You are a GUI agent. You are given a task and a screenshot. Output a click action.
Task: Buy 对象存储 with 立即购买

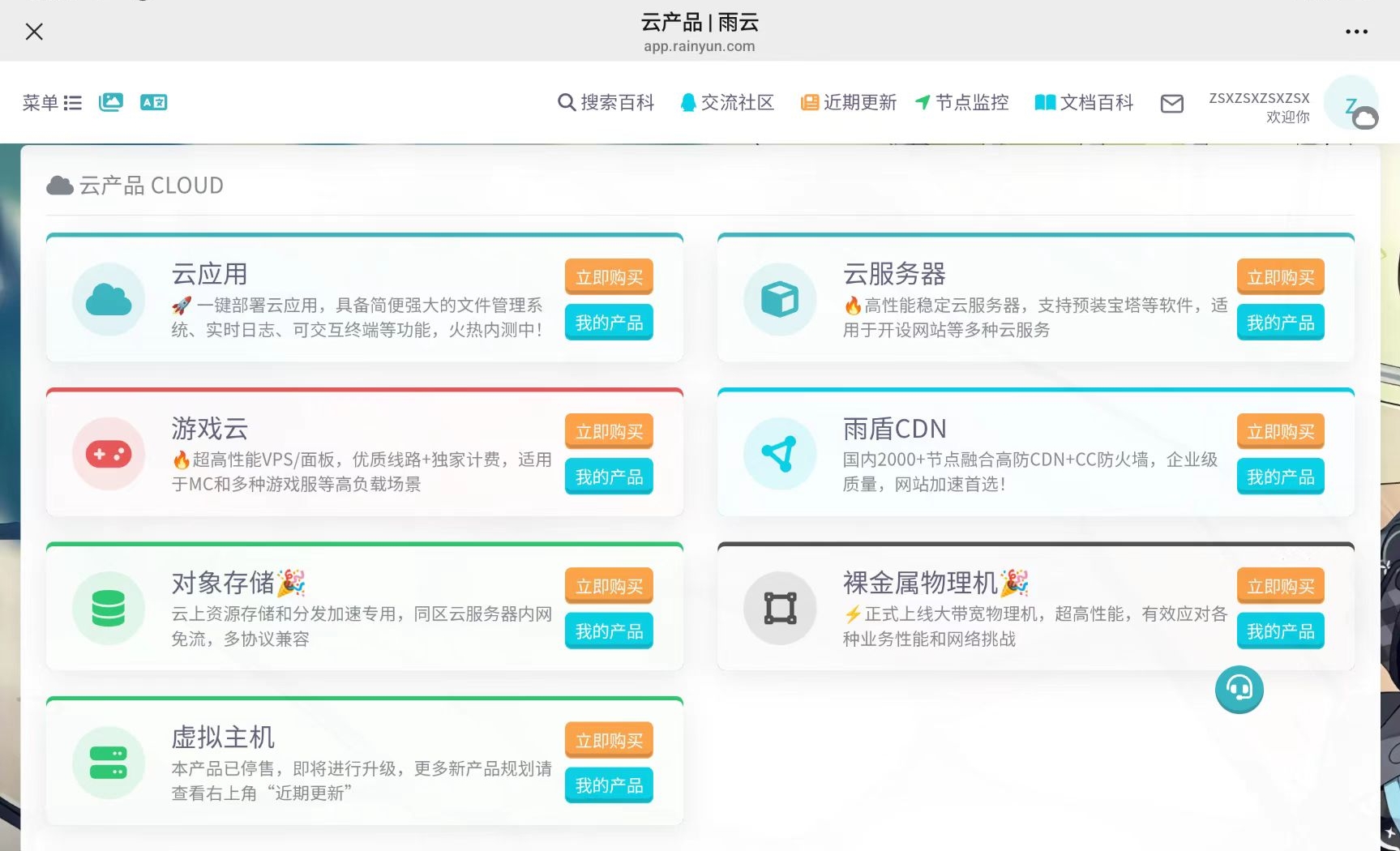tap(609, 586)
